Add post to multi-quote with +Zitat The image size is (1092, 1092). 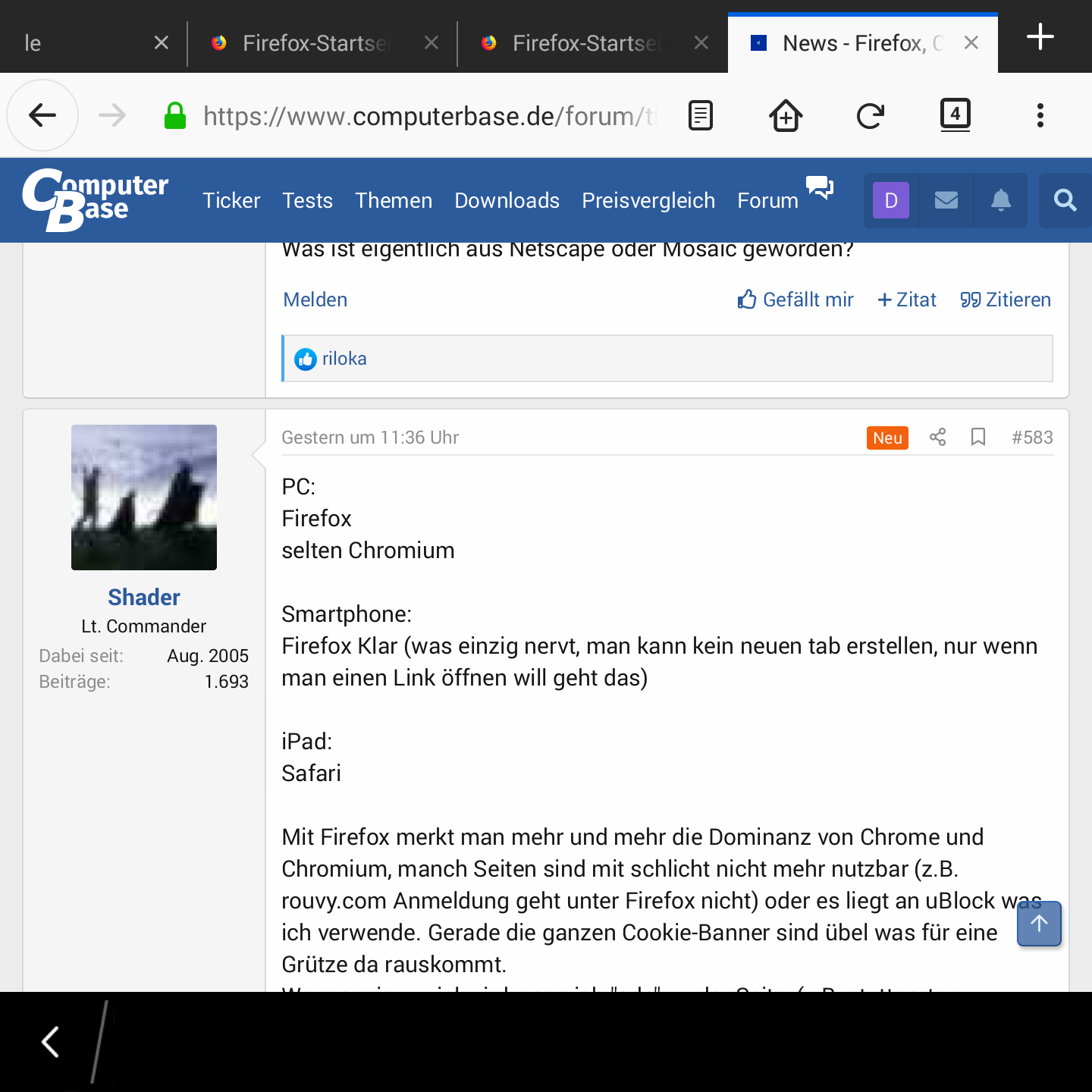[907, 300]
